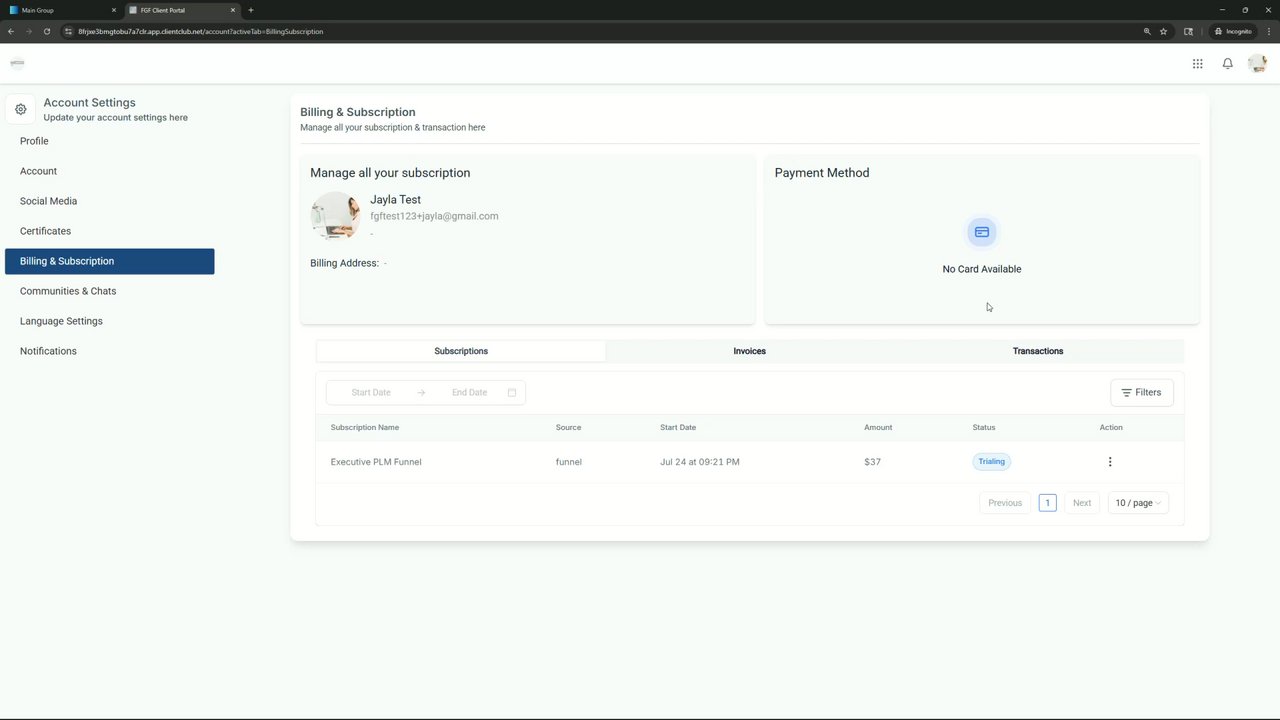Switch to the Transactions tab
The width and height of the screenshot is (1280, 720).
[1038, 351]
